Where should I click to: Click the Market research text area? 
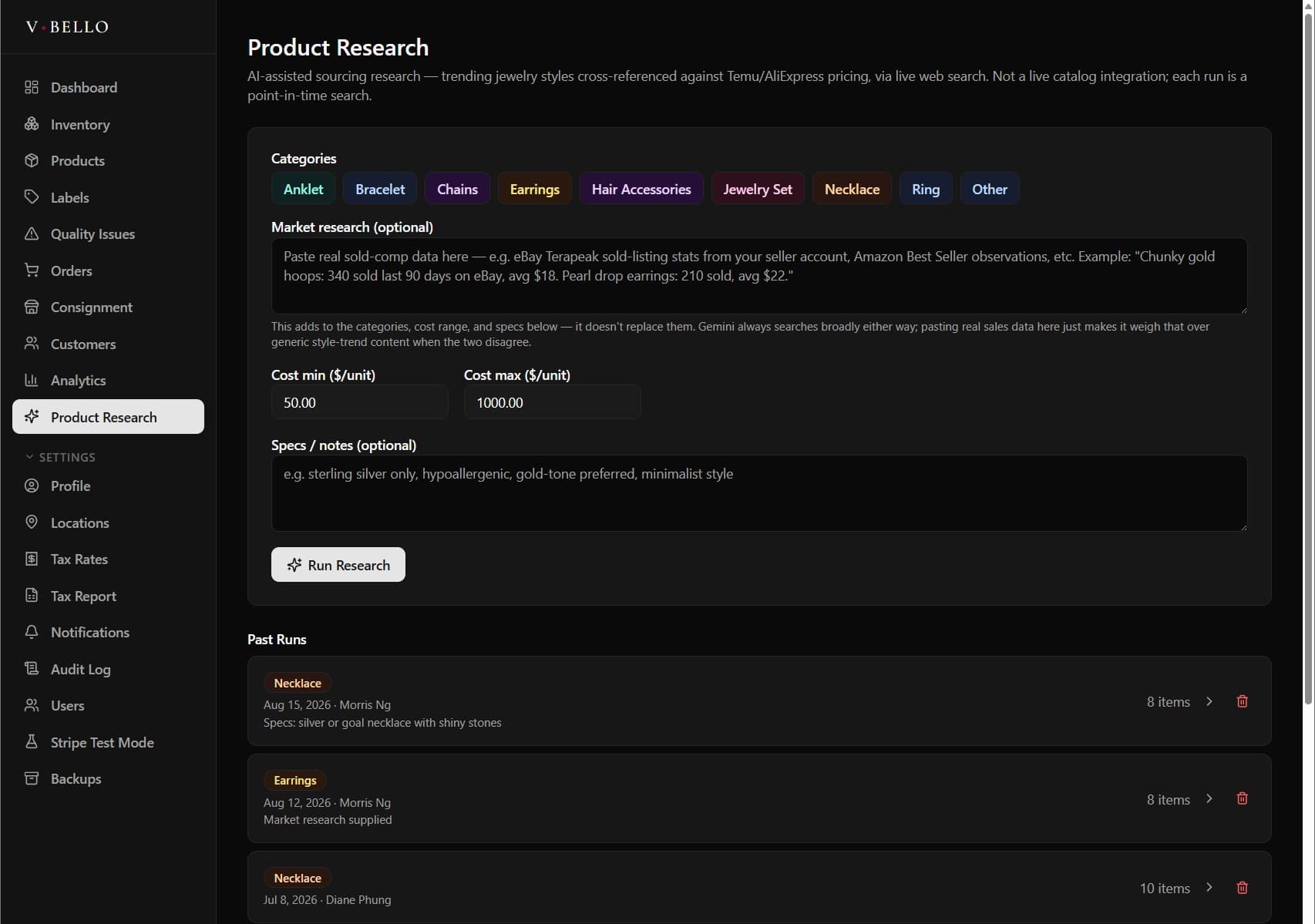coord(759,276)
